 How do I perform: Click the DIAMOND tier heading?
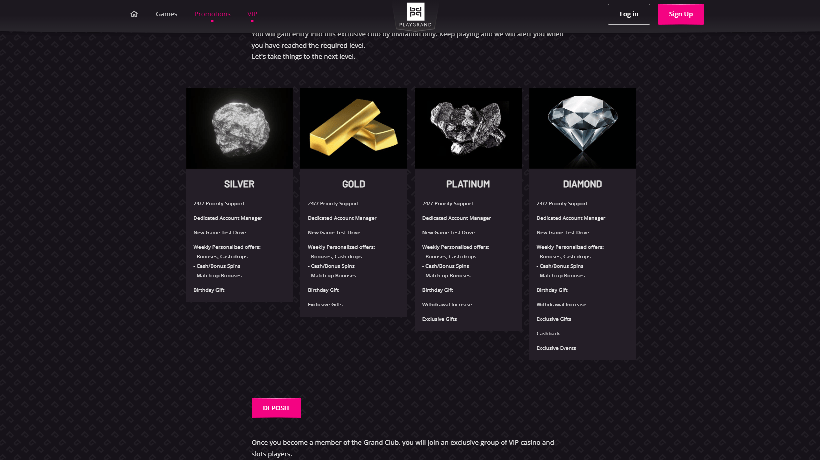click(x=582, y=184)
